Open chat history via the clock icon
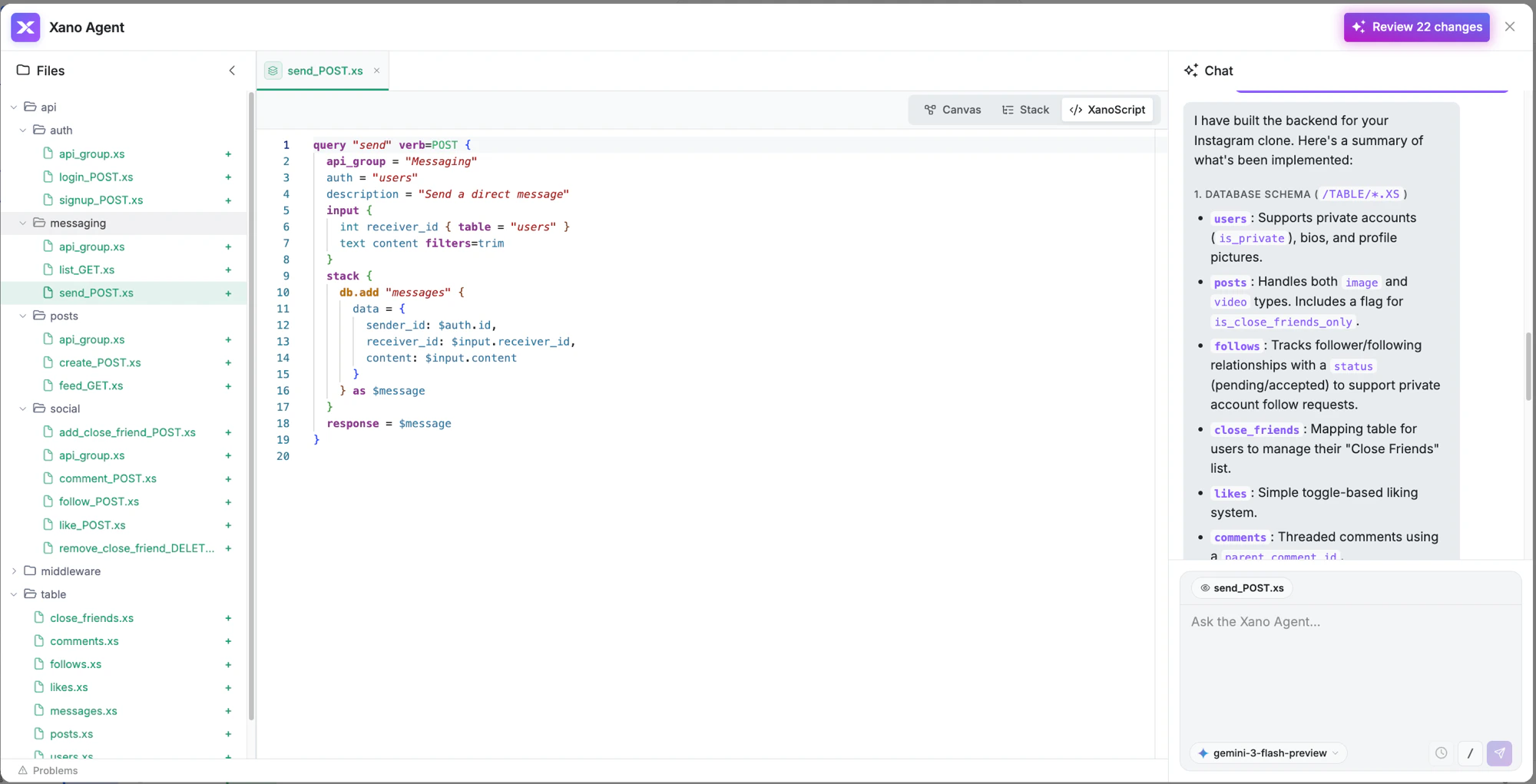This screenshot has width=1536, height=784. point(1441,753)
